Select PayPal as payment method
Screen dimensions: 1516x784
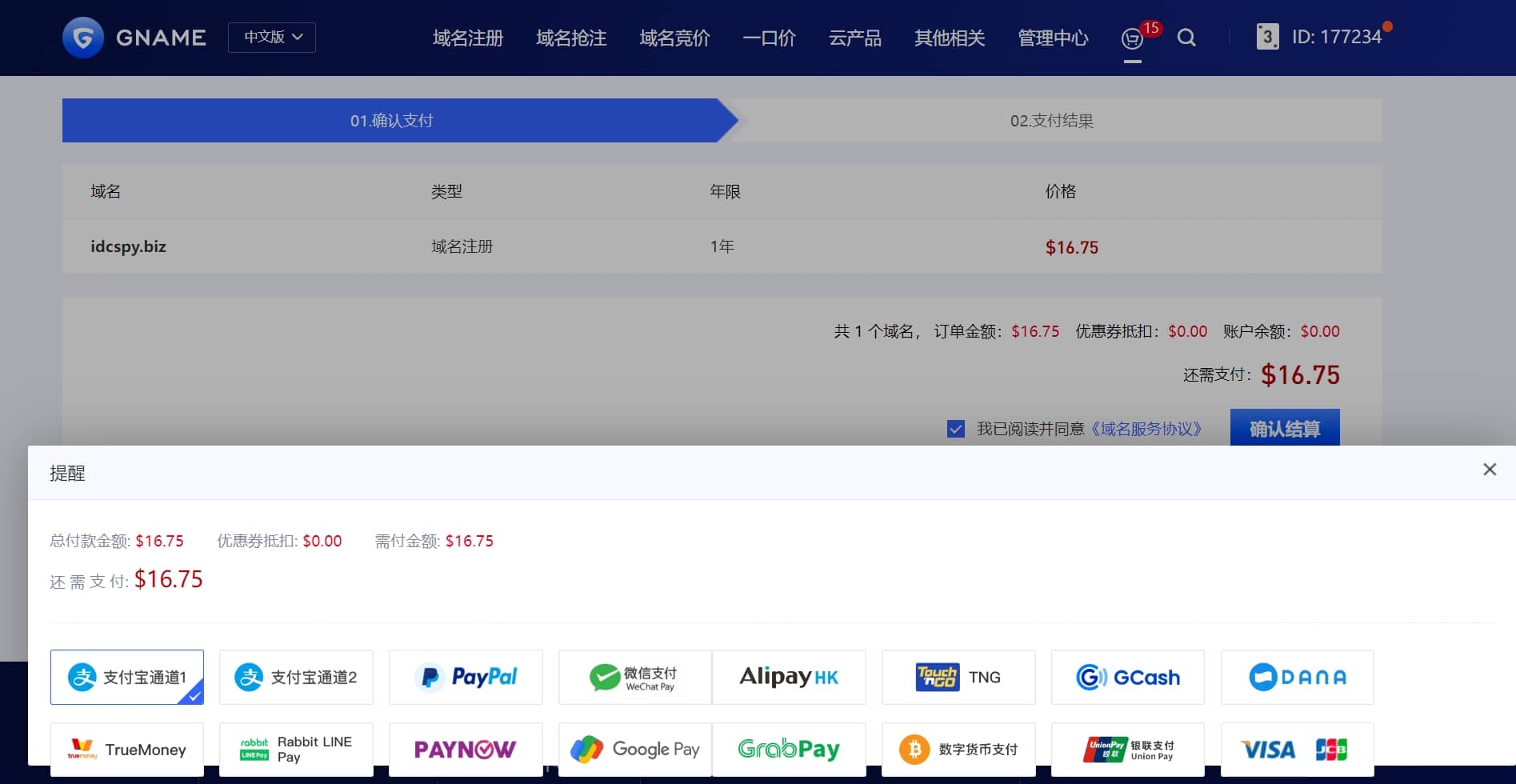(466, 677)
